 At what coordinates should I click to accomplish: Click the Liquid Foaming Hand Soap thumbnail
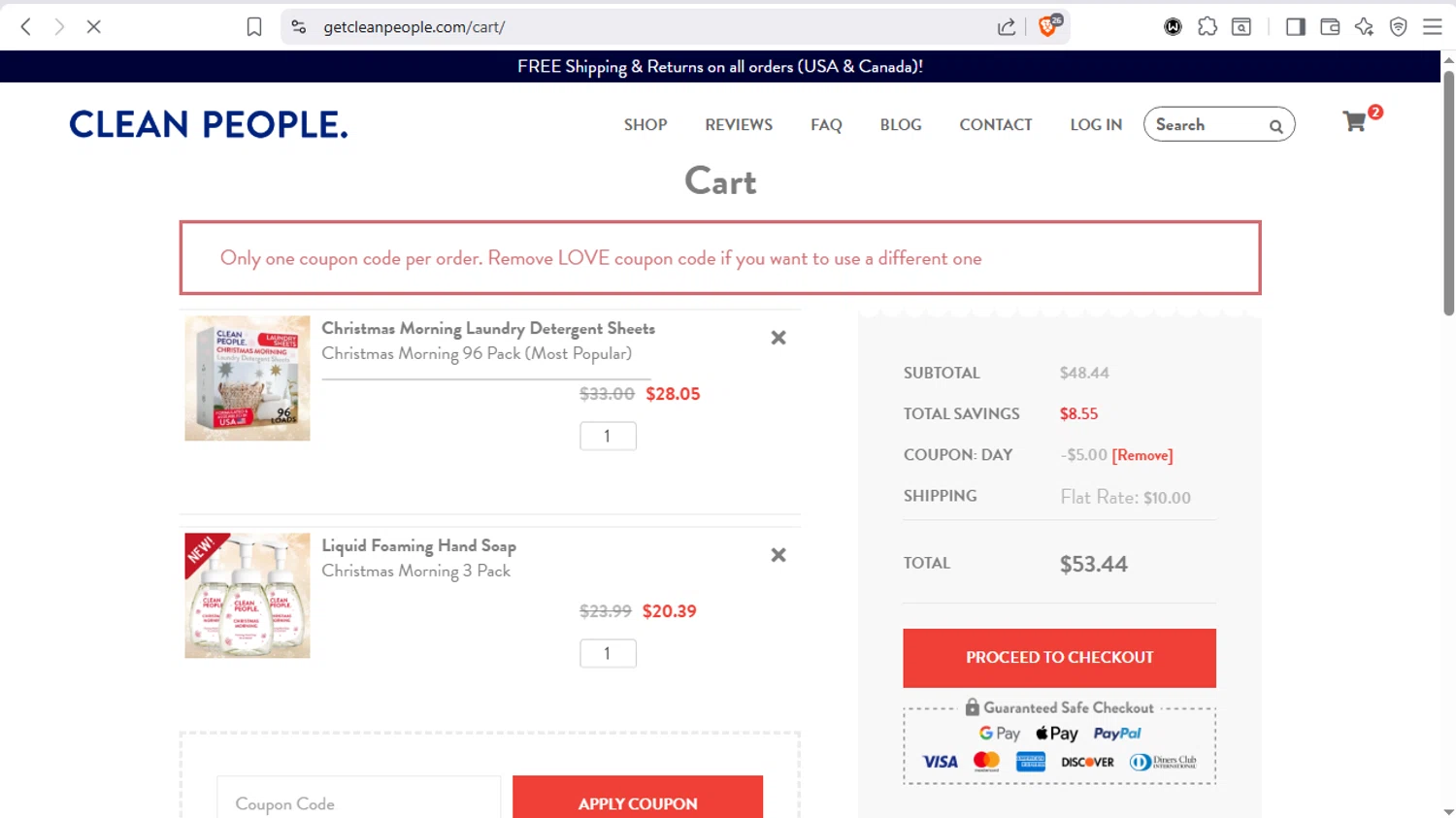248,596
